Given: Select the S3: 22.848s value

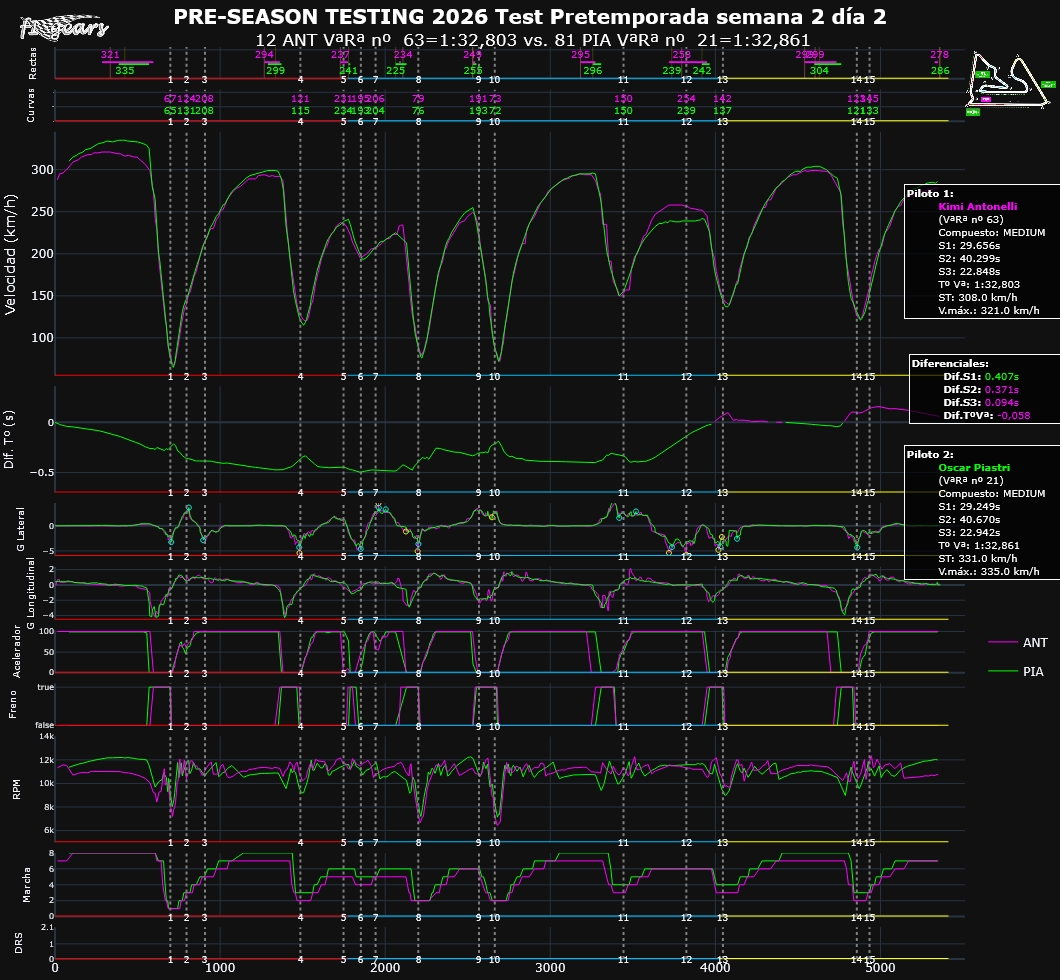Looking at the screenshot, I should (969, 272).
